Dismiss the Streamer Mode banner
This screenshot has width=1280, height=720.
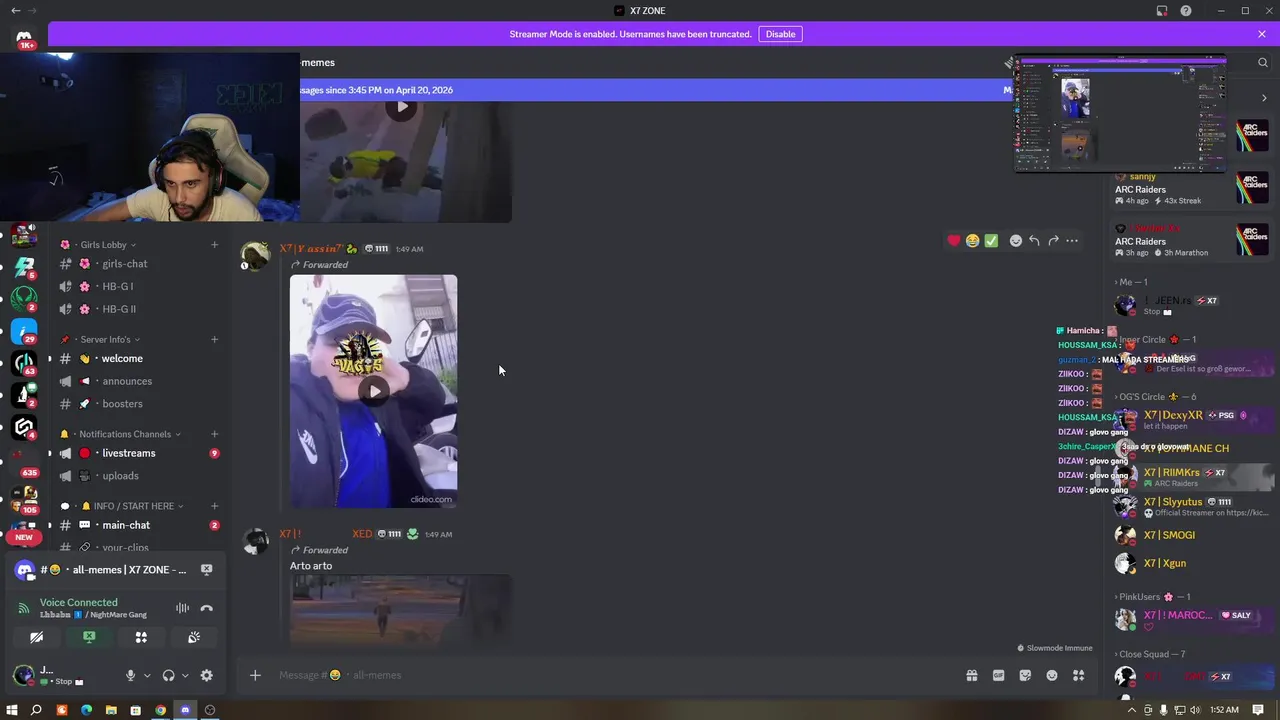[1262, 34]
